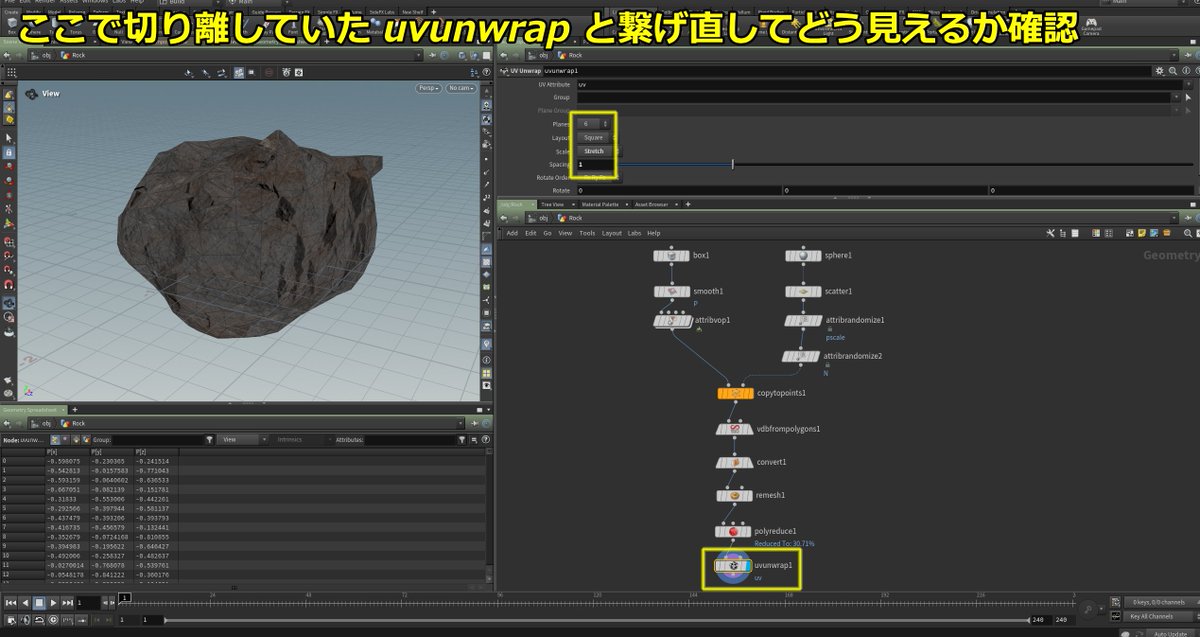Click the Geometry Spreadsheet tab
Screen dimensions: 1200x637
click(x=32, y=410)
